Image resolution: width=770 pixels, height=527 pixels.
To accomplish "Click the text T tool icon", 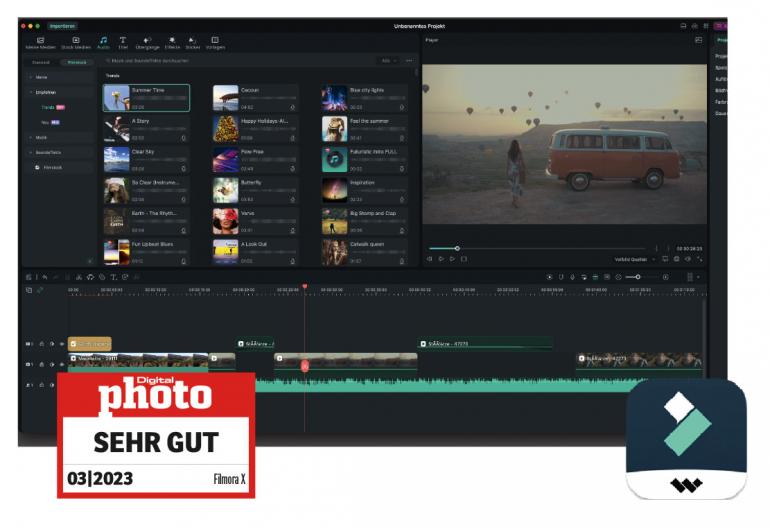I will pos(113,277).
